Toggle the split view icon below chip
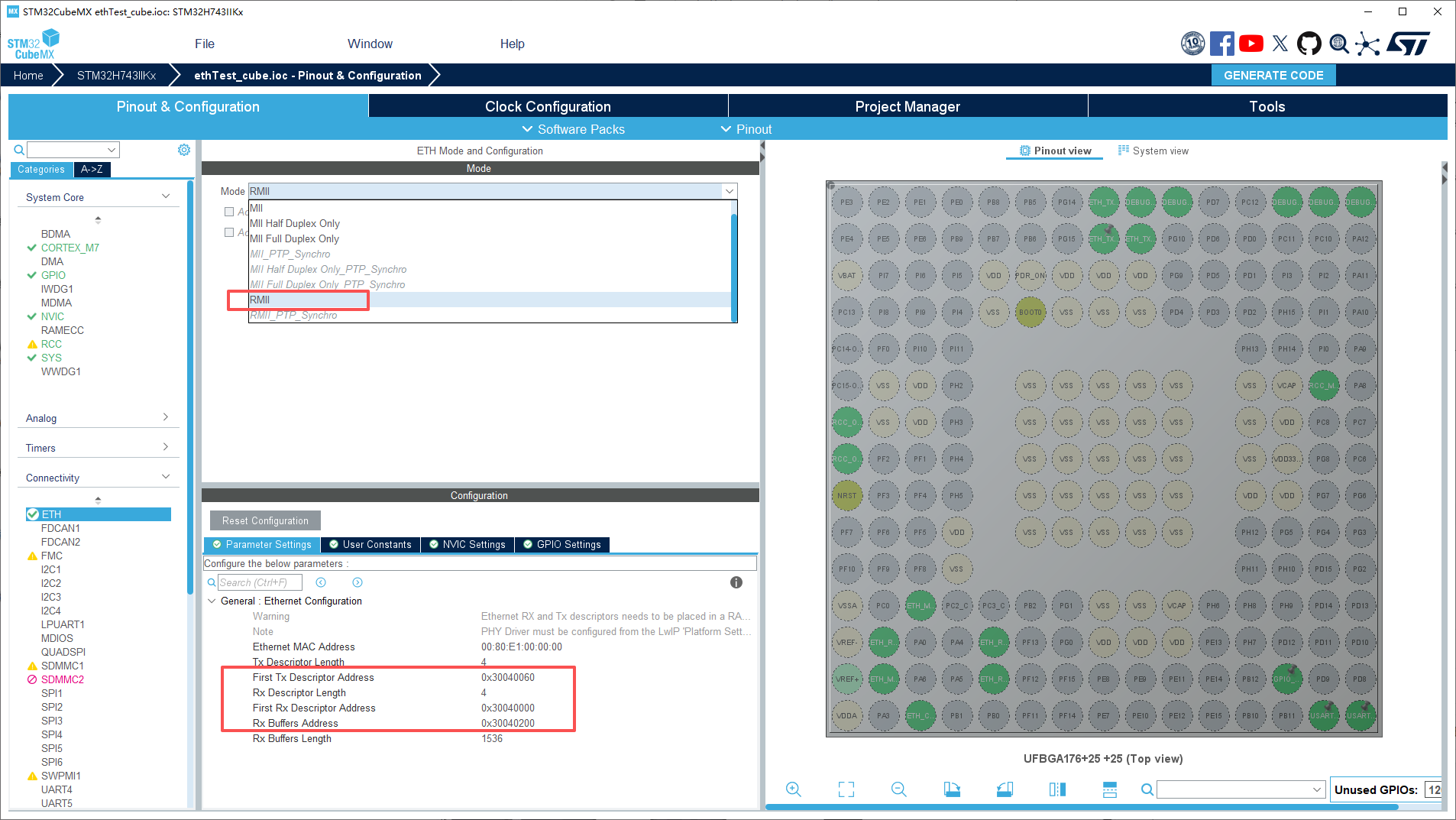This screenshot has height=820, width=1456. pyautogui.click(x=1057, y=789)
